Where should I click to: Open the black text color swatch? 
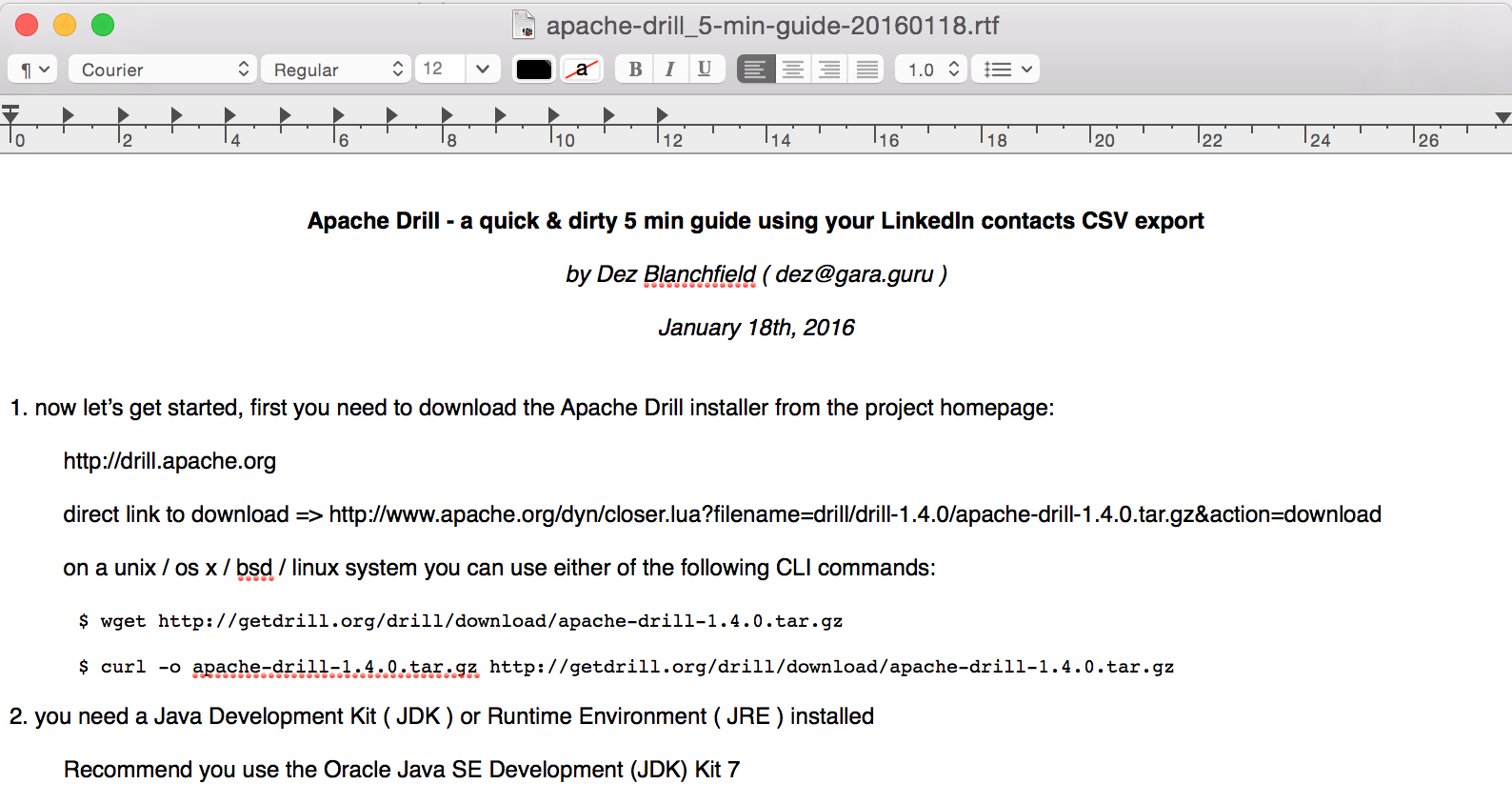pos(534,70)
